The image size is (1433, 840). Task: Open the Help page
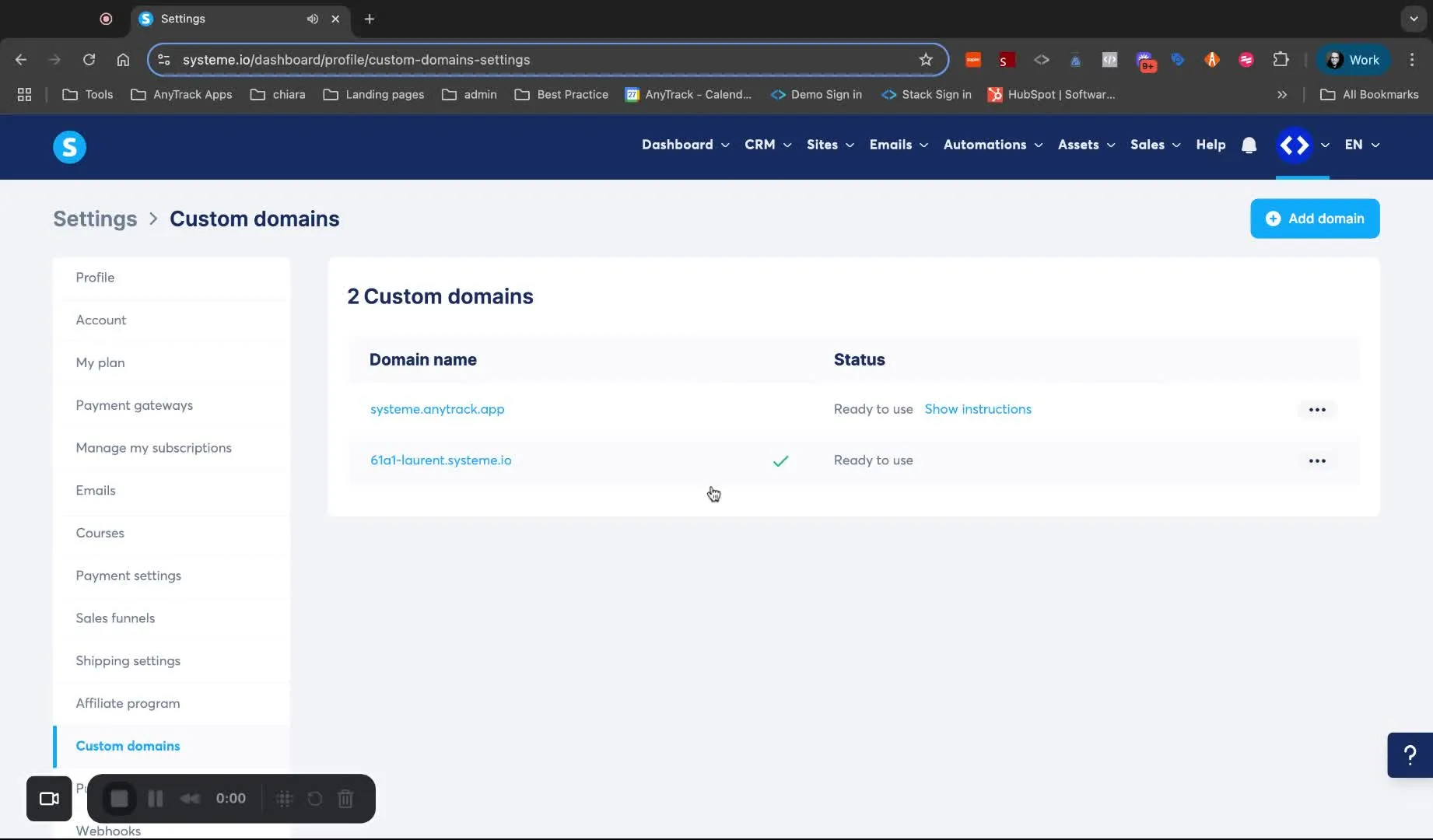pos(1211,145)
